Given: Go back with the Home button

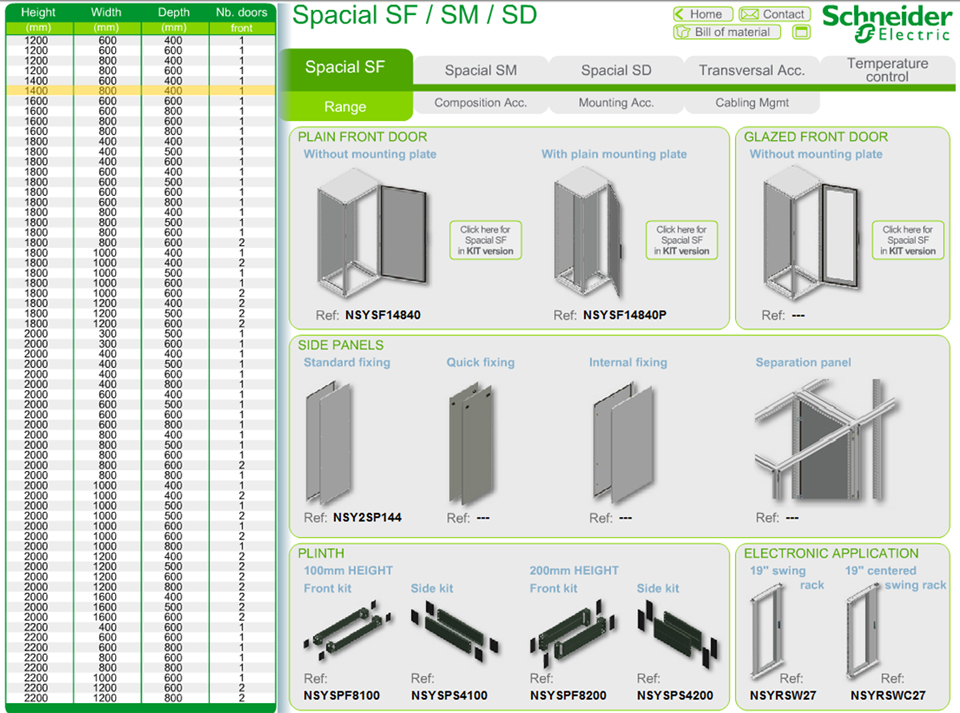Looking at the screenshot, I should 702,14.
